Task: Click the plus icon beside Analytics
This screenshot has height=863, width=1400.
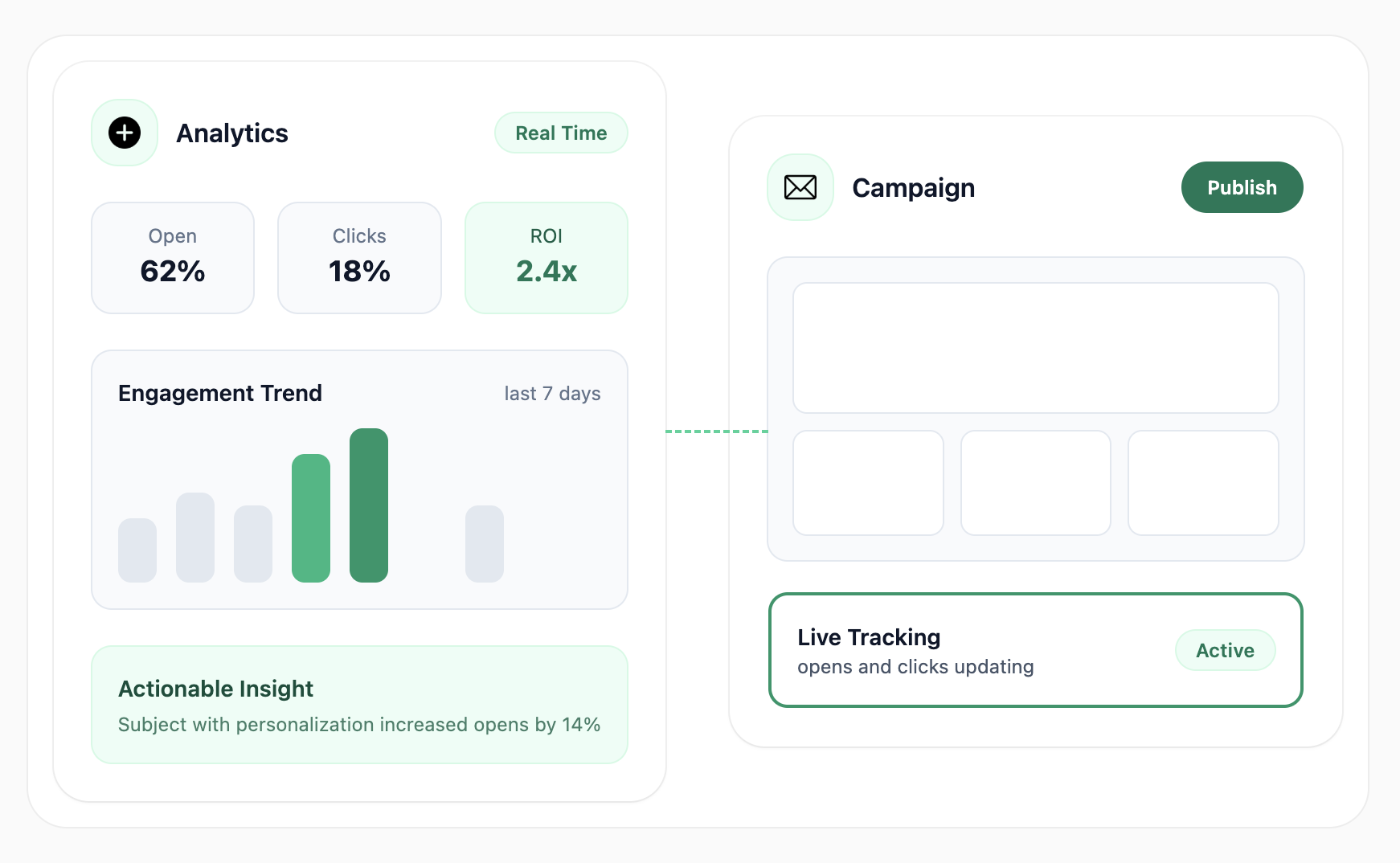Action: pos(125,133)
